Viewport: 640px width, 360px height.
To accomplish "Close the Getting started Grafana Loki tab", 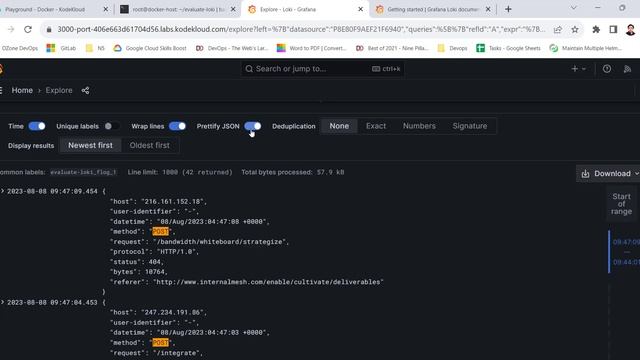I will tap(488, 9).
